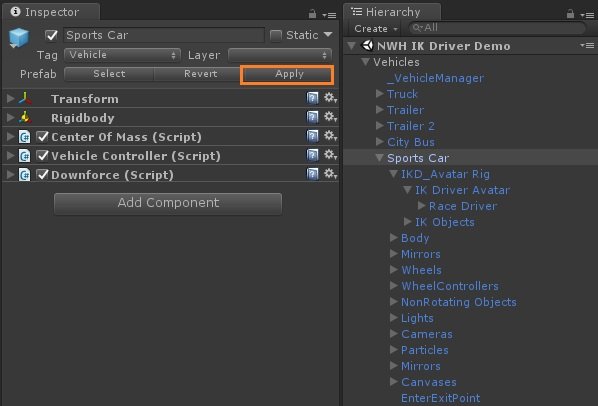Image resolution: width=598 pixels, height=406 pixels.
Task: Expand the Truck item in Hierarchy
Action: (x=379, y=94)
